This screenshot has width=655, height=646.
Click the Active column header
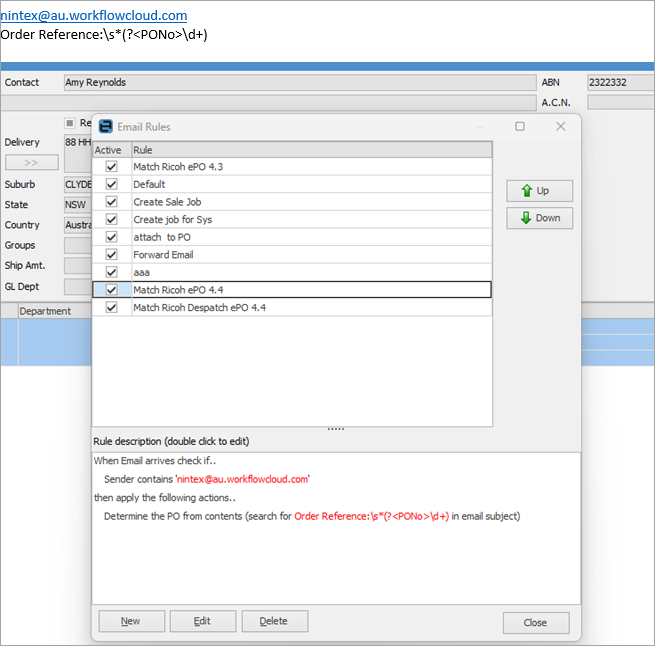click(112, 150)
